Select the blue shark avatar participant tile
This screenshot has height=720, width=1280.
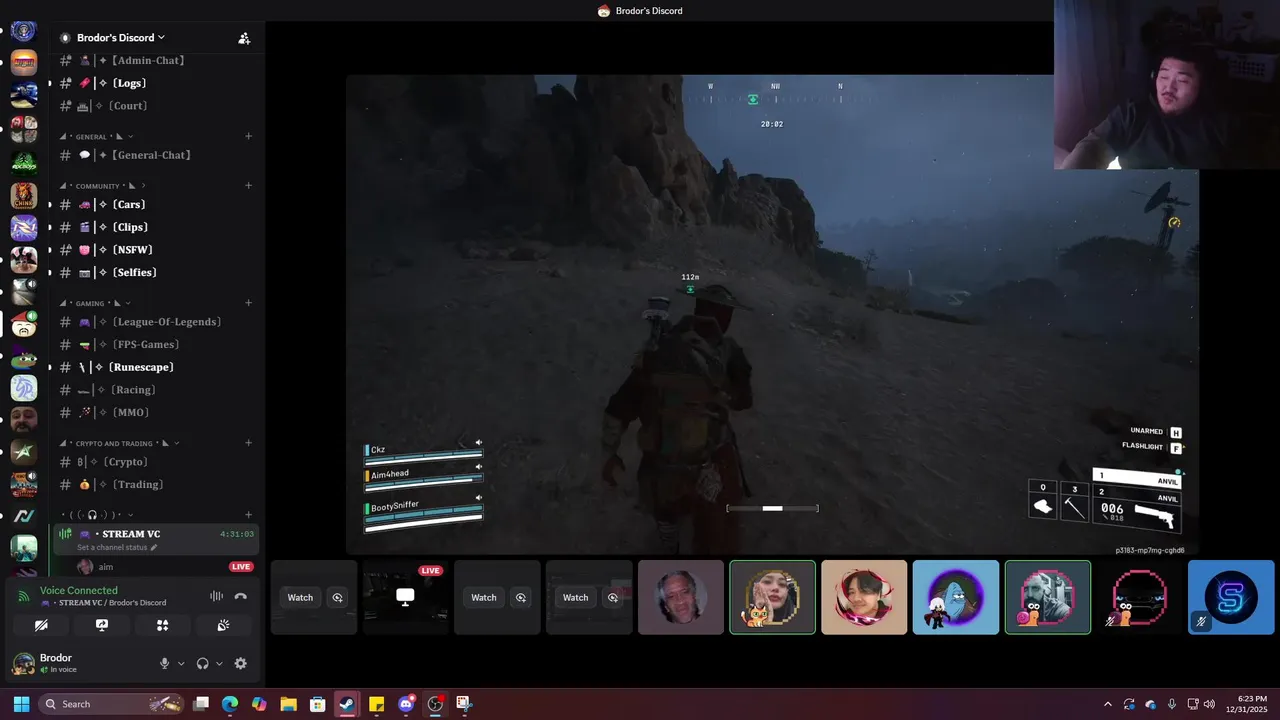tap(956, 597)
